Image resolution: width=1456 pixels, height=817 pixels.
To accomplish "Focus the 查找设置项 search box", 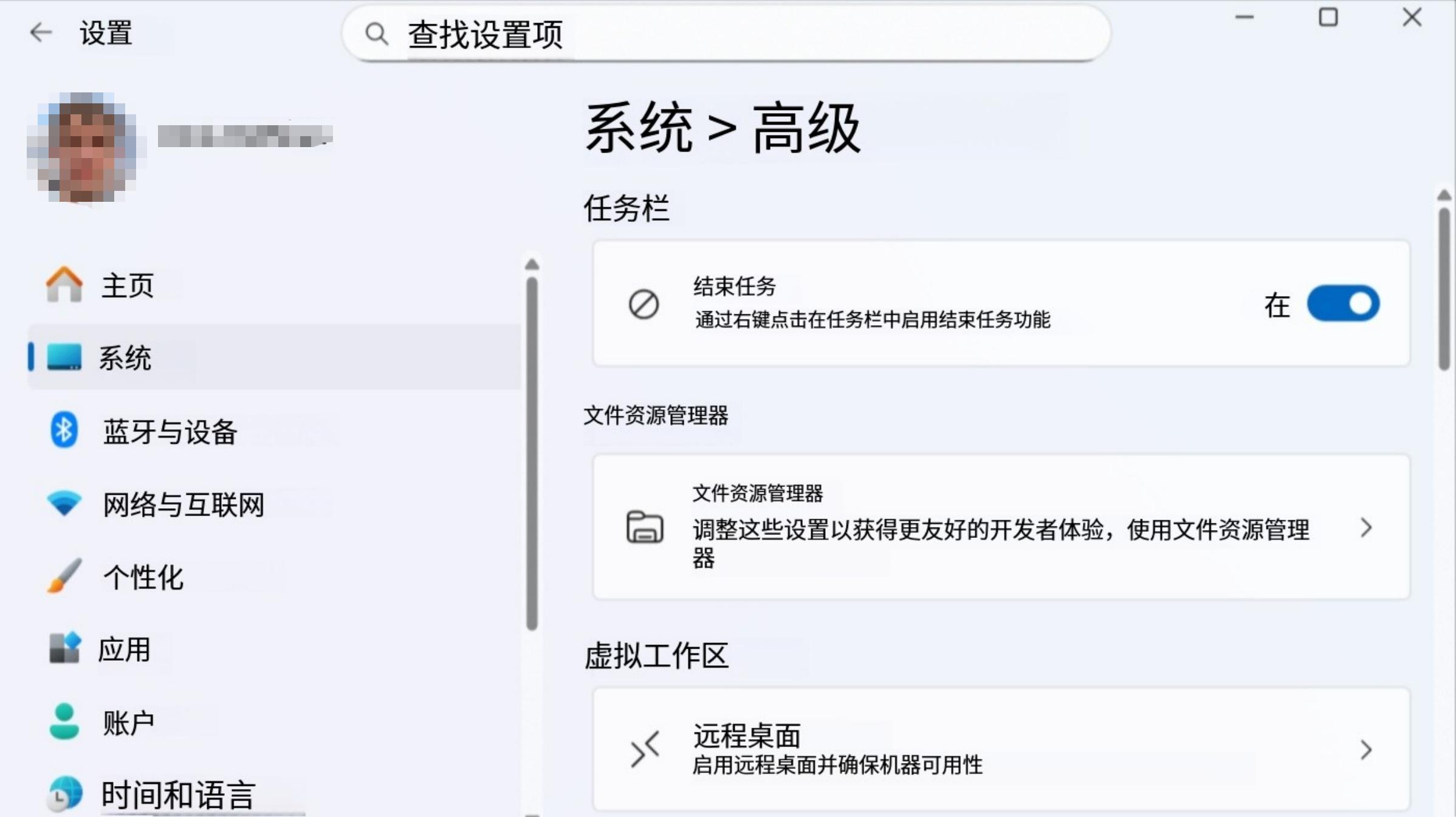I will coord(729,34).
